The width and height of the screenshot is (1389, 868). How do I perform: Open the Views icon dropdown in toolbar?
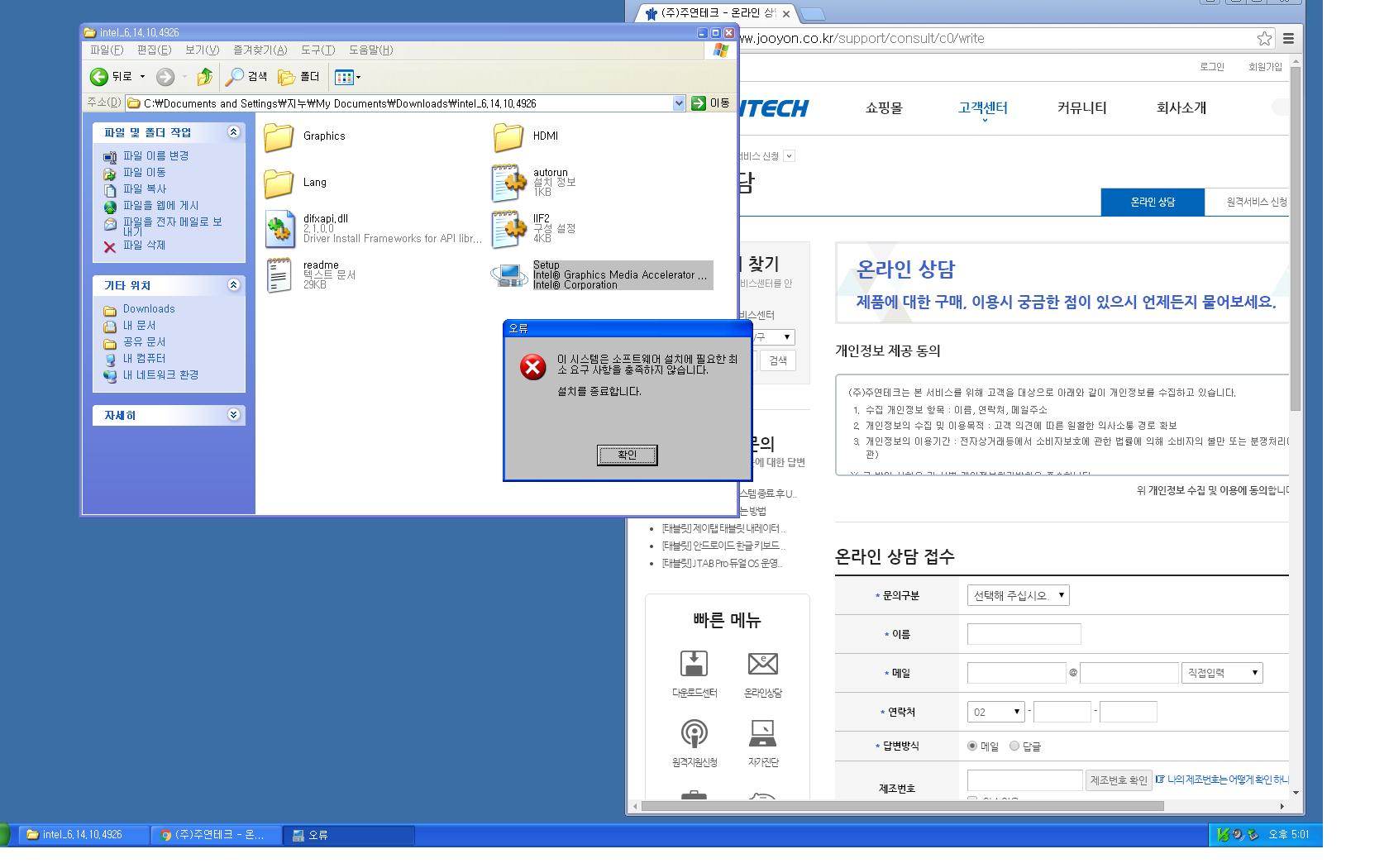pos(347,77)
